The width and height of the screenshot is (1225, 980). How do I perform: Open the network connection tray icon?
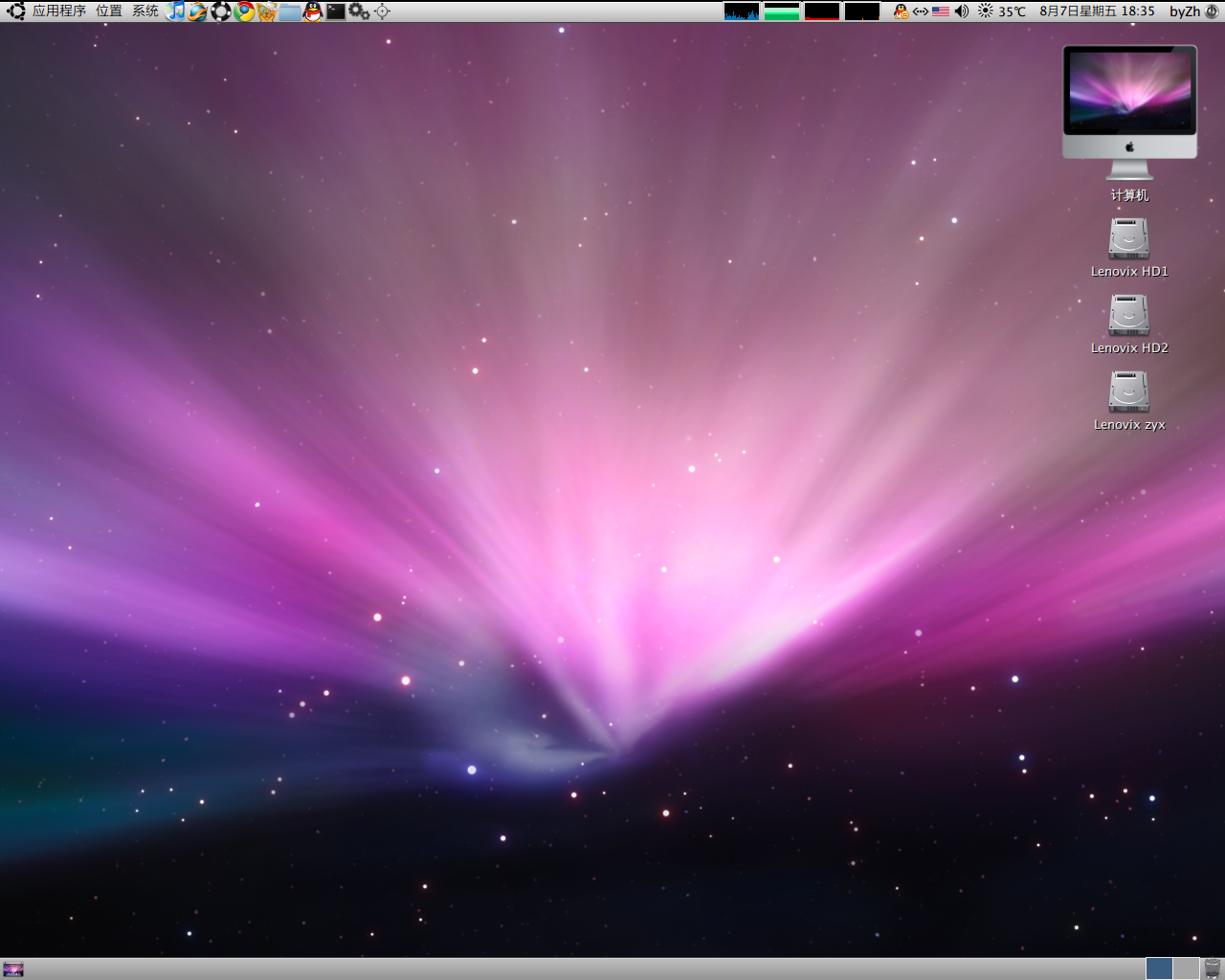tap(921, 11)
